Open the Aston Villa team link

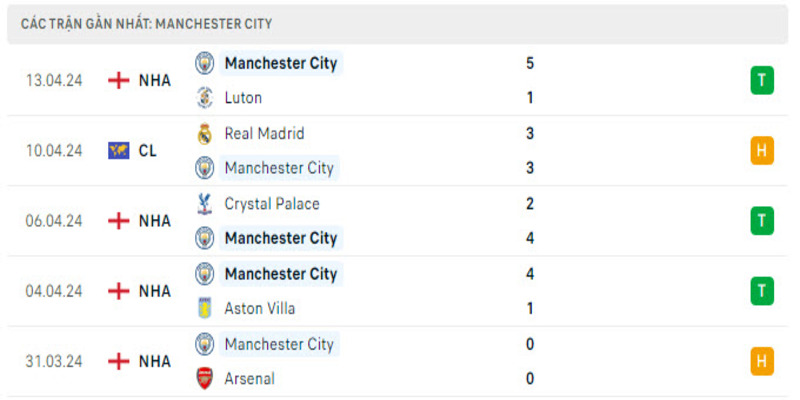pyautogui.click(x=259, y=309)
